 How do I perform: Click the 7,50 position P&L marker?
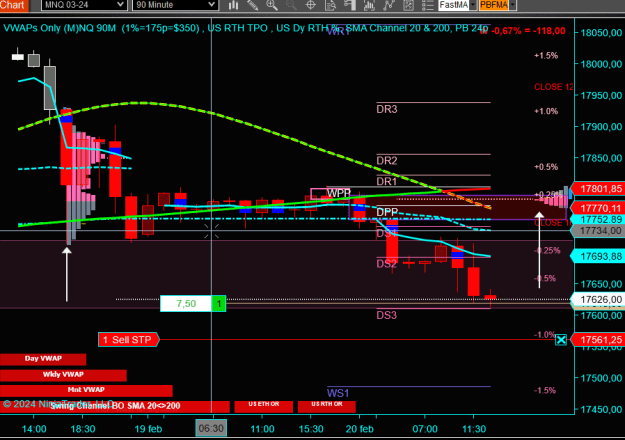[x=186, y=304]
